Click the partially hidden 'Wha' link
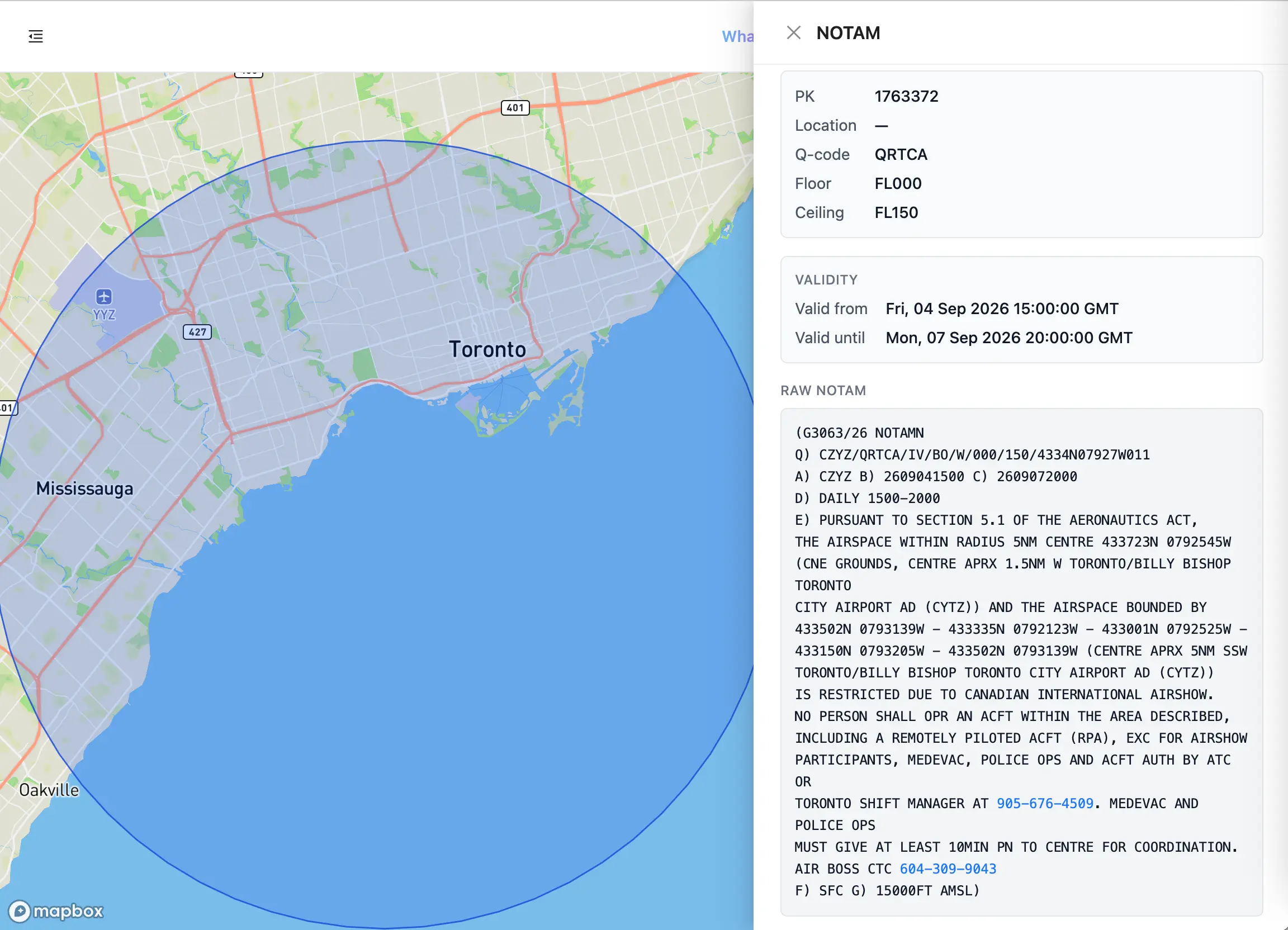The image size is (1288, 930). coord(737,36)
